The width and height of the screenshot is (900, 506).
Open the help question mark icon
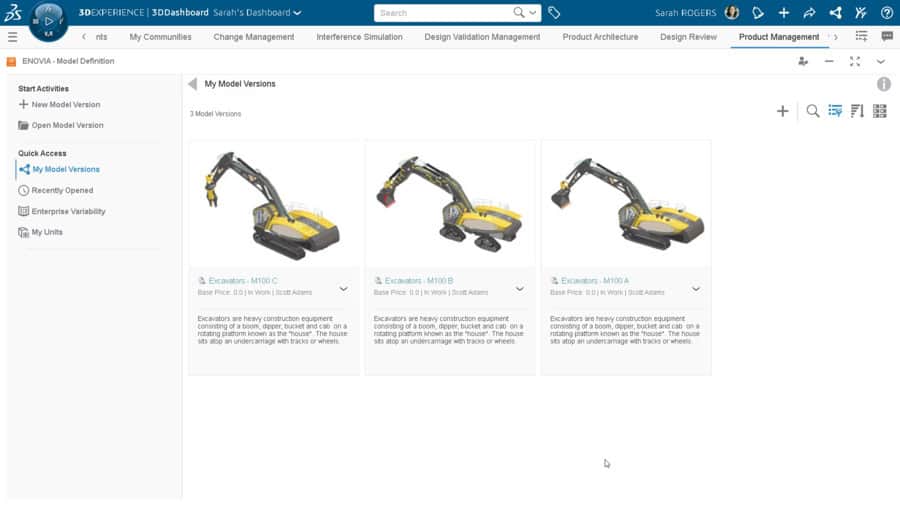pos(887,13)
